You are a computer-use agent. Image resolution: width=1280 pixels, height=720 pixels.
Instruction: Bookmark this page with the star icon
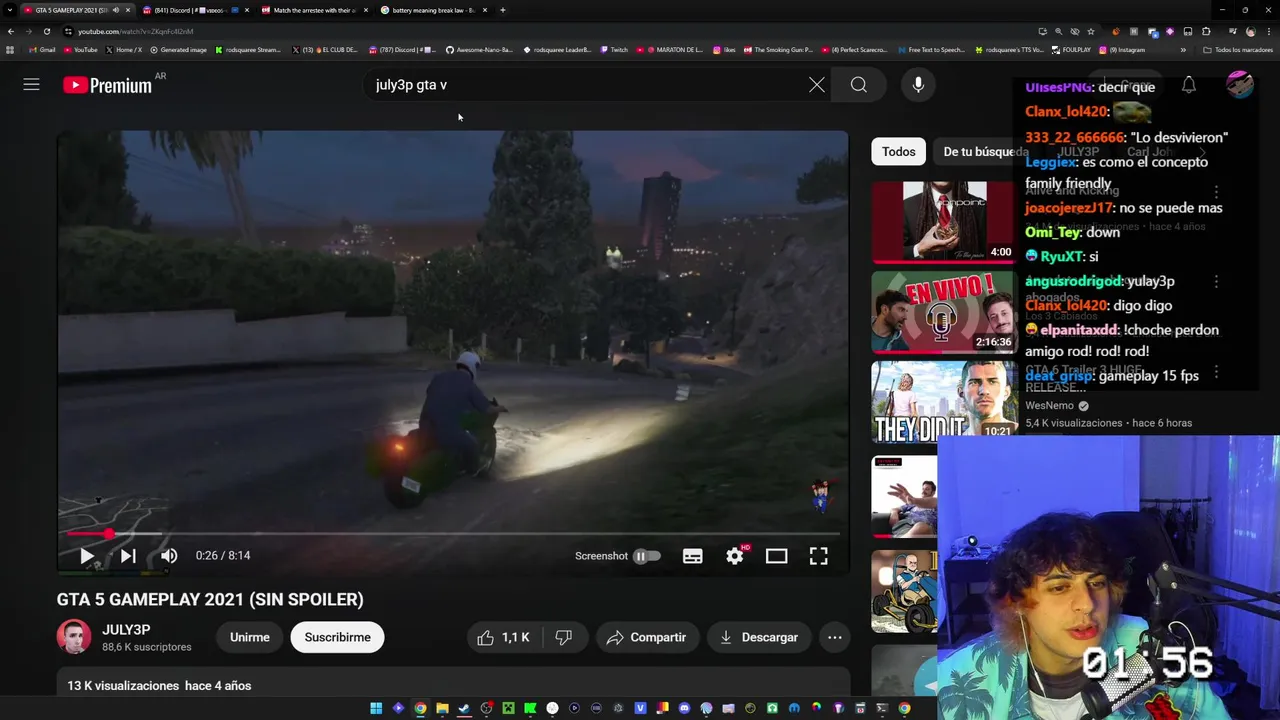point(1091,31)
